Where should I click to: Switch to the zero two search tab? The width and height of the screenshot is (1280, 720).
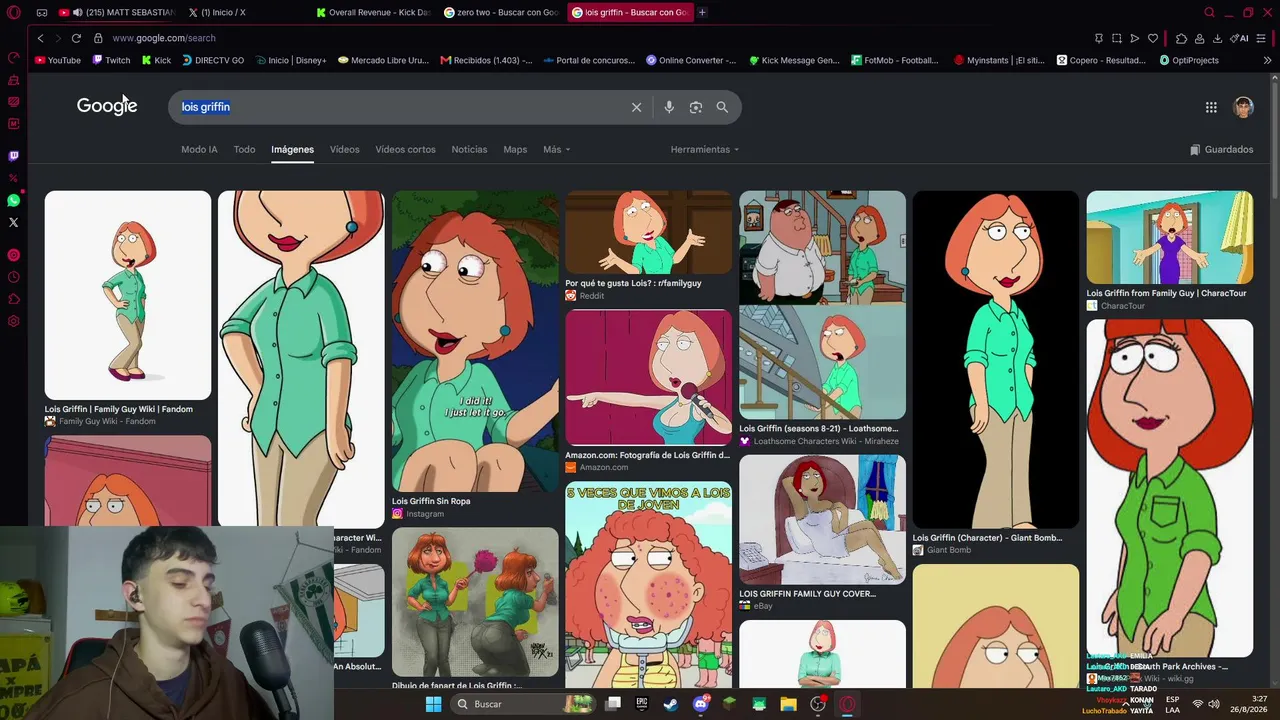[501, 12]
